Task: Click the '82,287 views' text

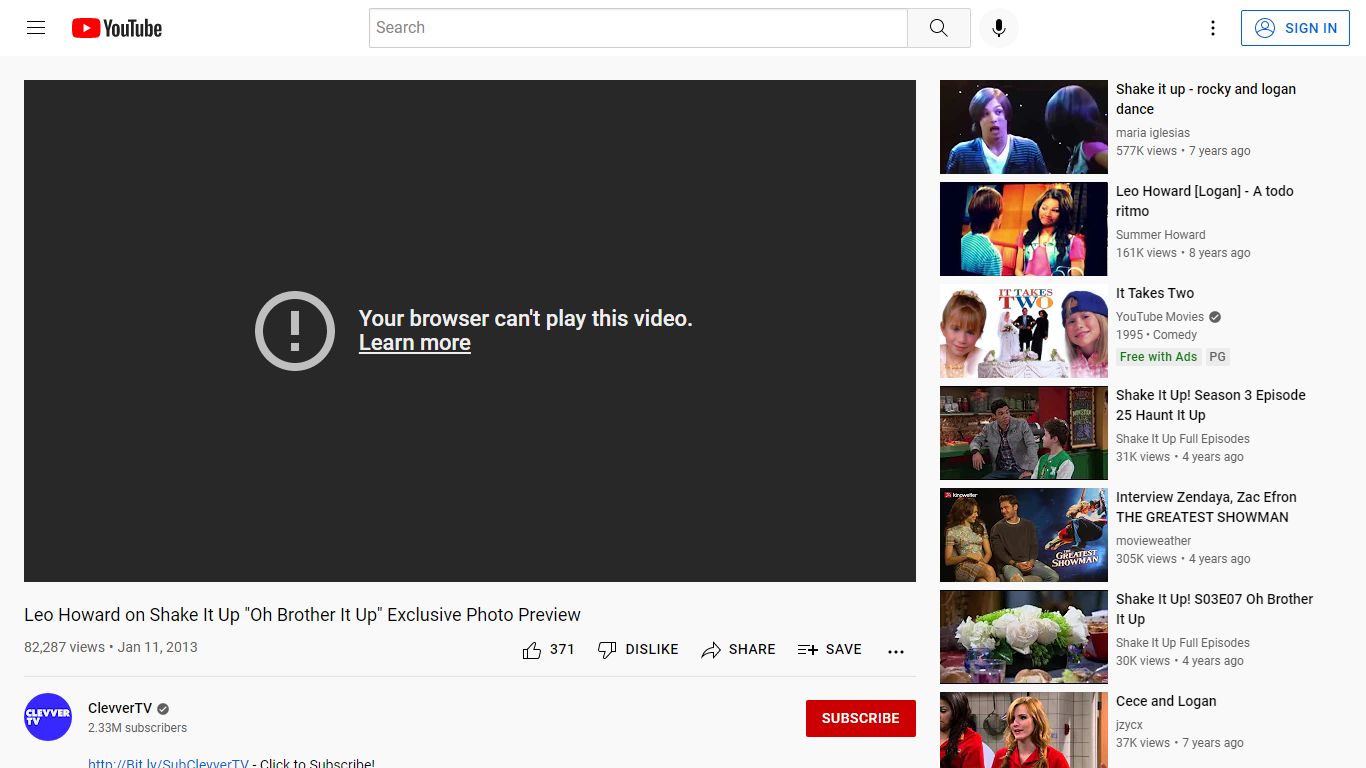Action: [x=64, y=647]
